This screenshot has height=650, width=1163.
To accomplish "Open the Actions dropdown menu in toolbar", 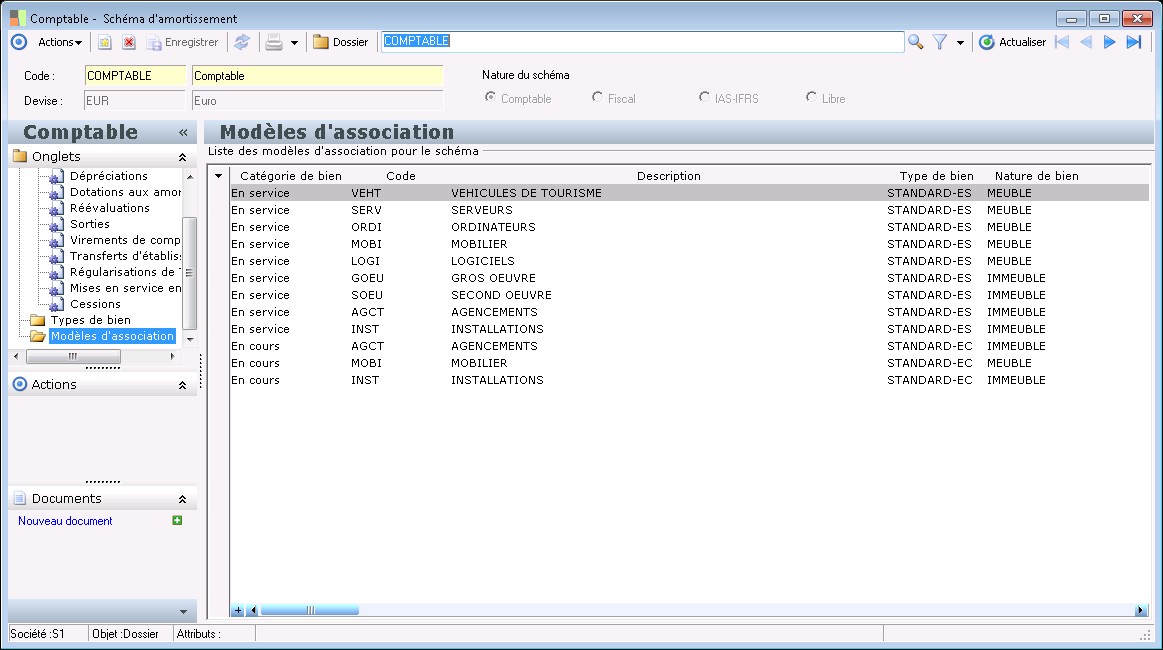I will point(60,42).
